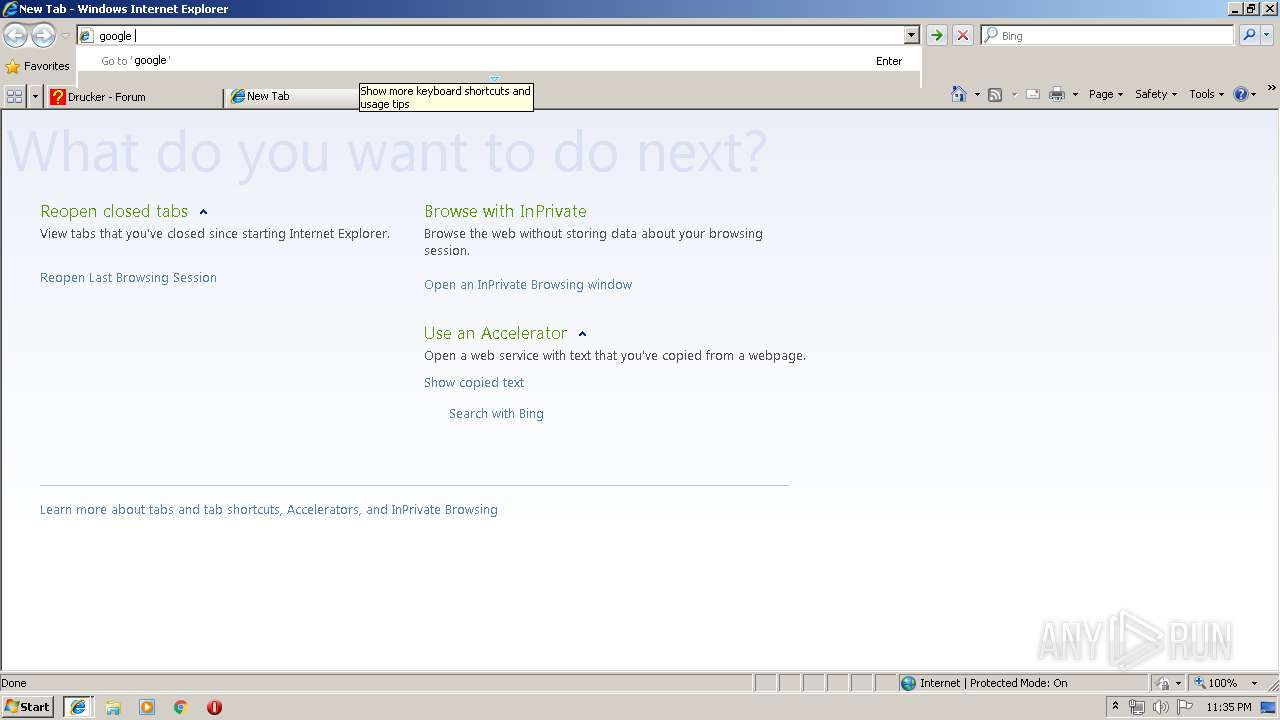Expand the address bar autocomplete dropdown
This screenshot has width=1280, height=720.
[911, 36]
